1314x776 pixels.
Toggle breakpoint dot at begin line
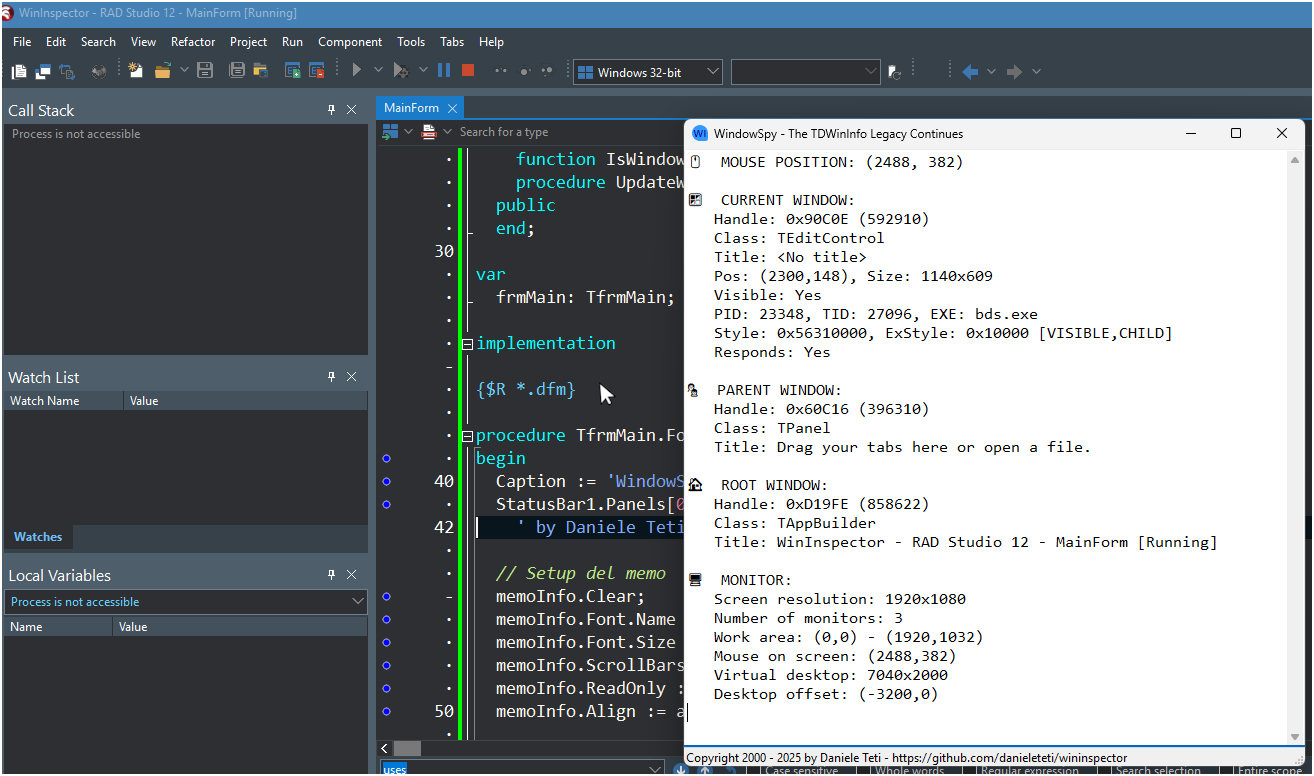point(387,458)
